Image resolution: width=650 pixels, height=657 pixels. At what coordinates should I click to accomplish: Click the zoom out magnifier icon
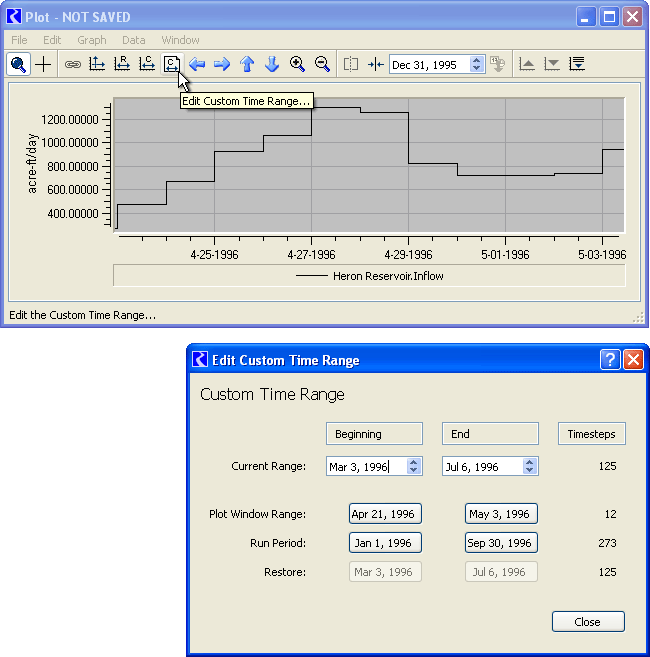322,64
